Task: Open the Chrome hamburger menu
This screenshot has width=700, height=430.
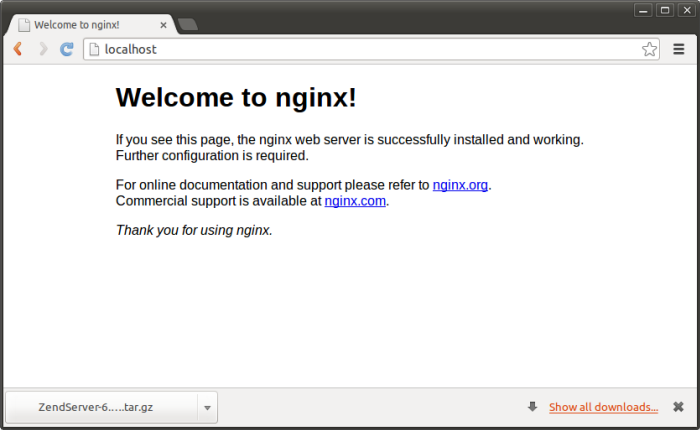Action: [x=679, y=49]
